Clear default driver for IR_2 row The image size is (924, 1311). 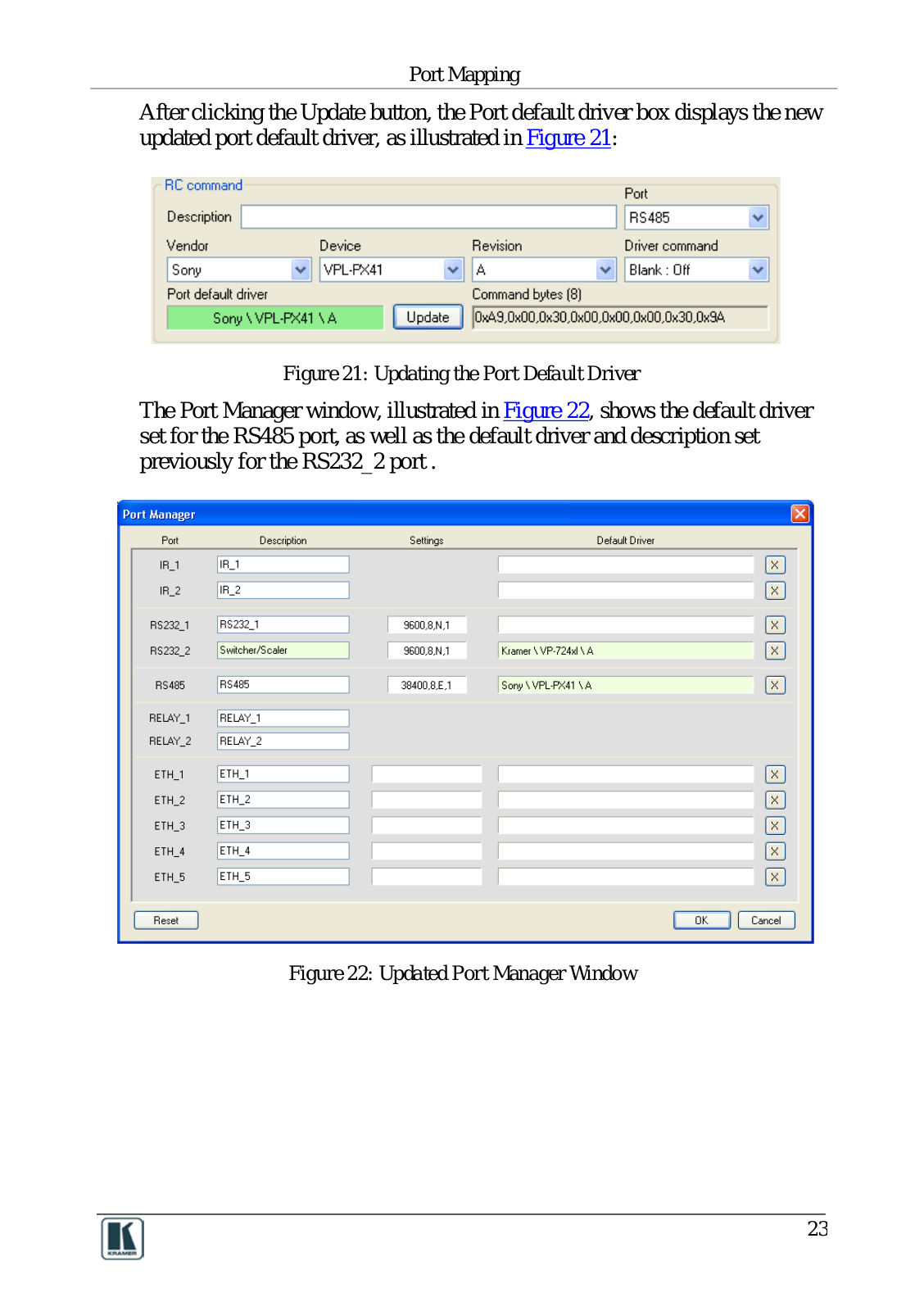click(774, 591)
